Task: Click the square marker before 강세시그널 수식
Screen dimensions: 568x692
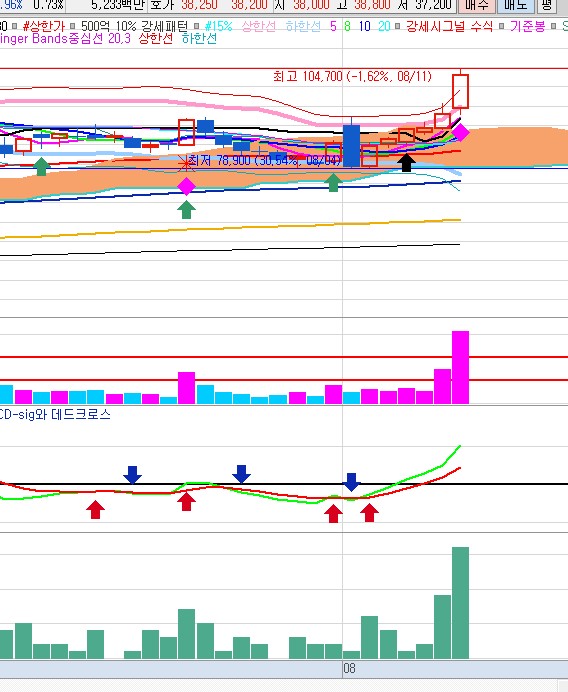Action: pyautogui.click(x=398, y=26)
